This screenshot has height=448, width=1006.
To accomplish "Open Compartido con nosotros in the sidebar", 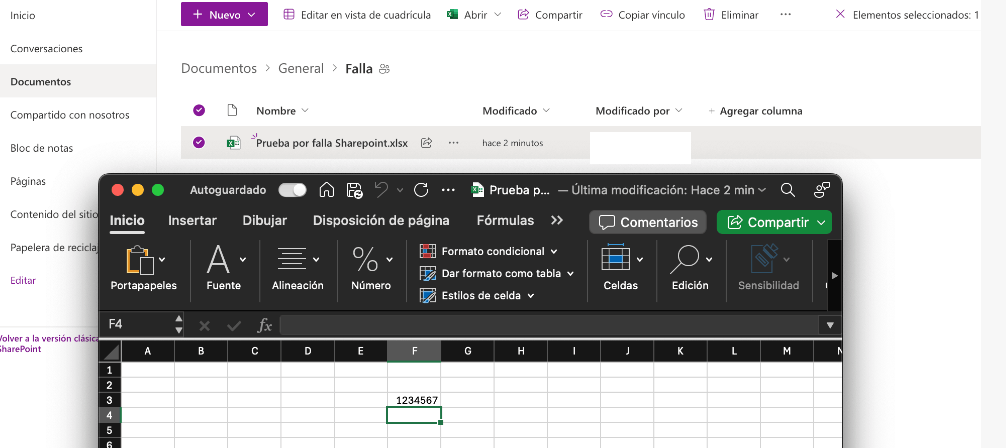I will (70, 115).
